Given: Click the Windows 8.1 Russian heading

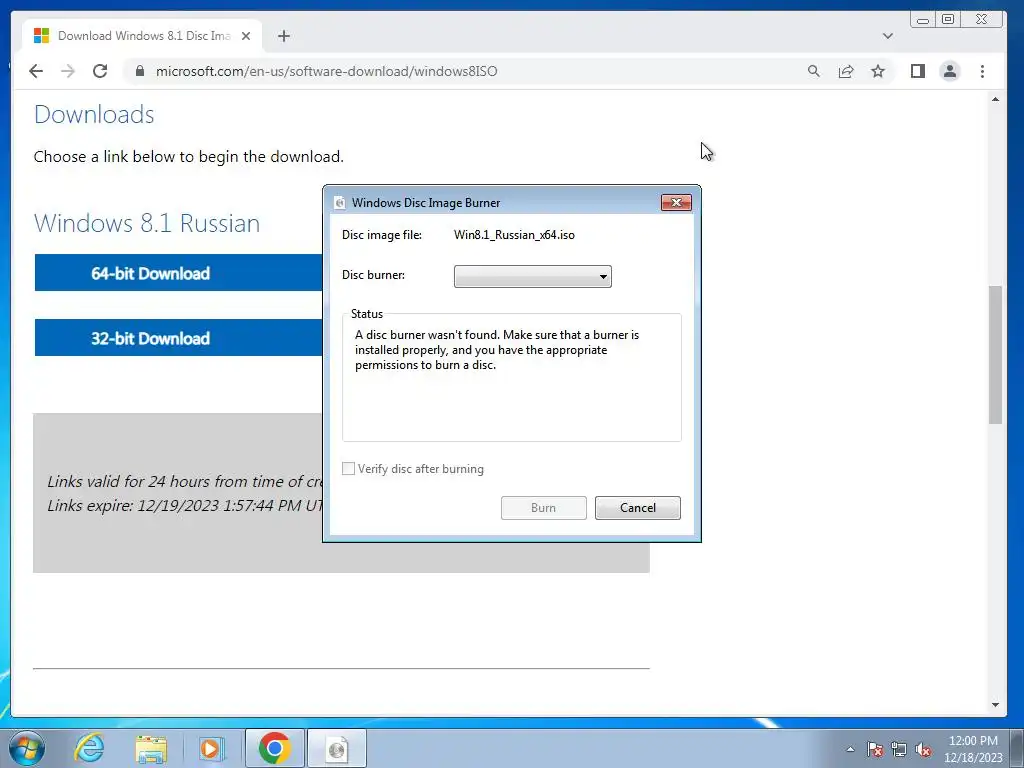Looking at the screenshot, I should pyautogui.click(x=147, y=223).
